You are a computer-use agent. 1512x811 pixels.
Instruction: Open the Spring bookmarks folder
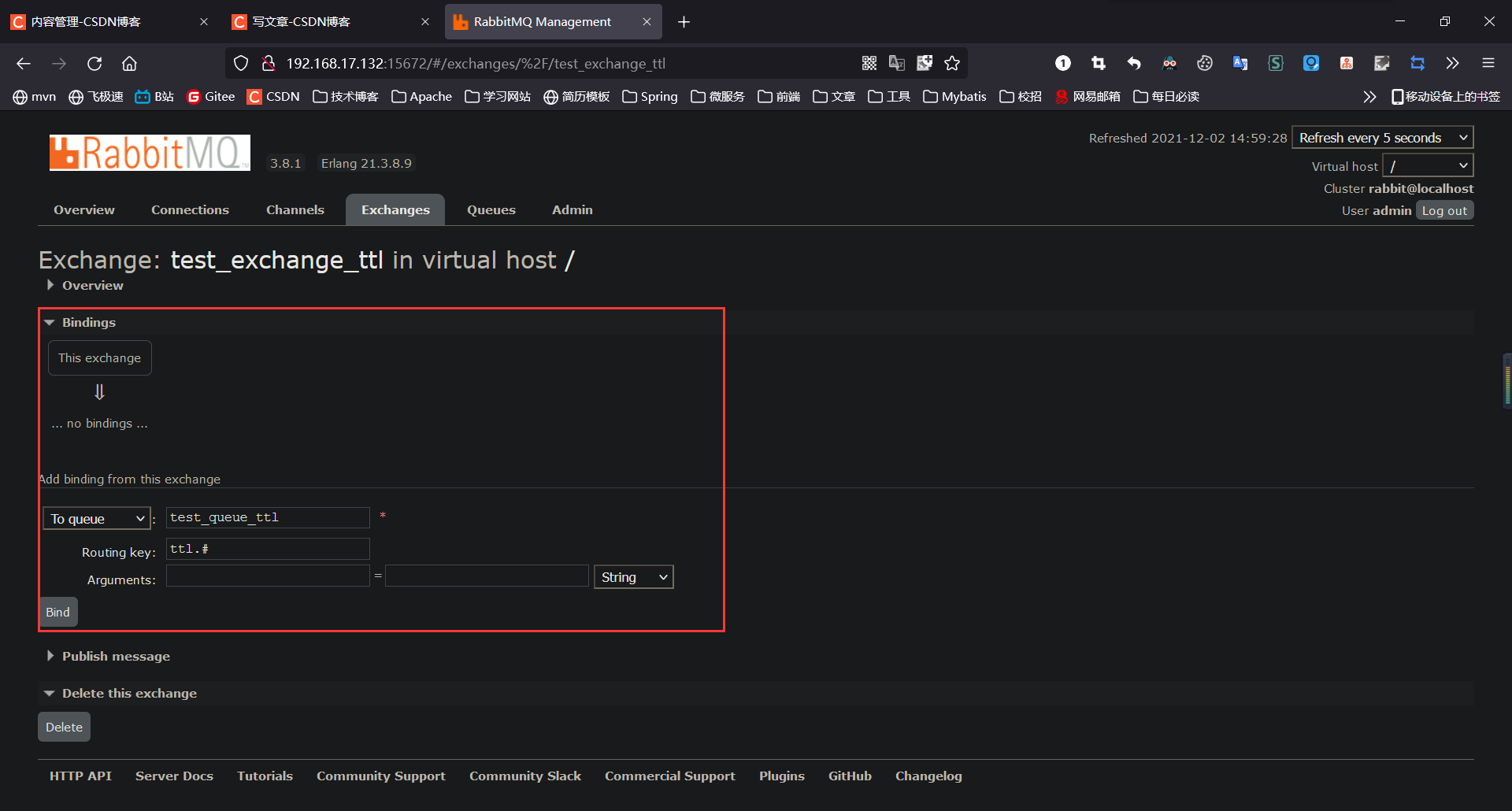(x=650, y=97)
